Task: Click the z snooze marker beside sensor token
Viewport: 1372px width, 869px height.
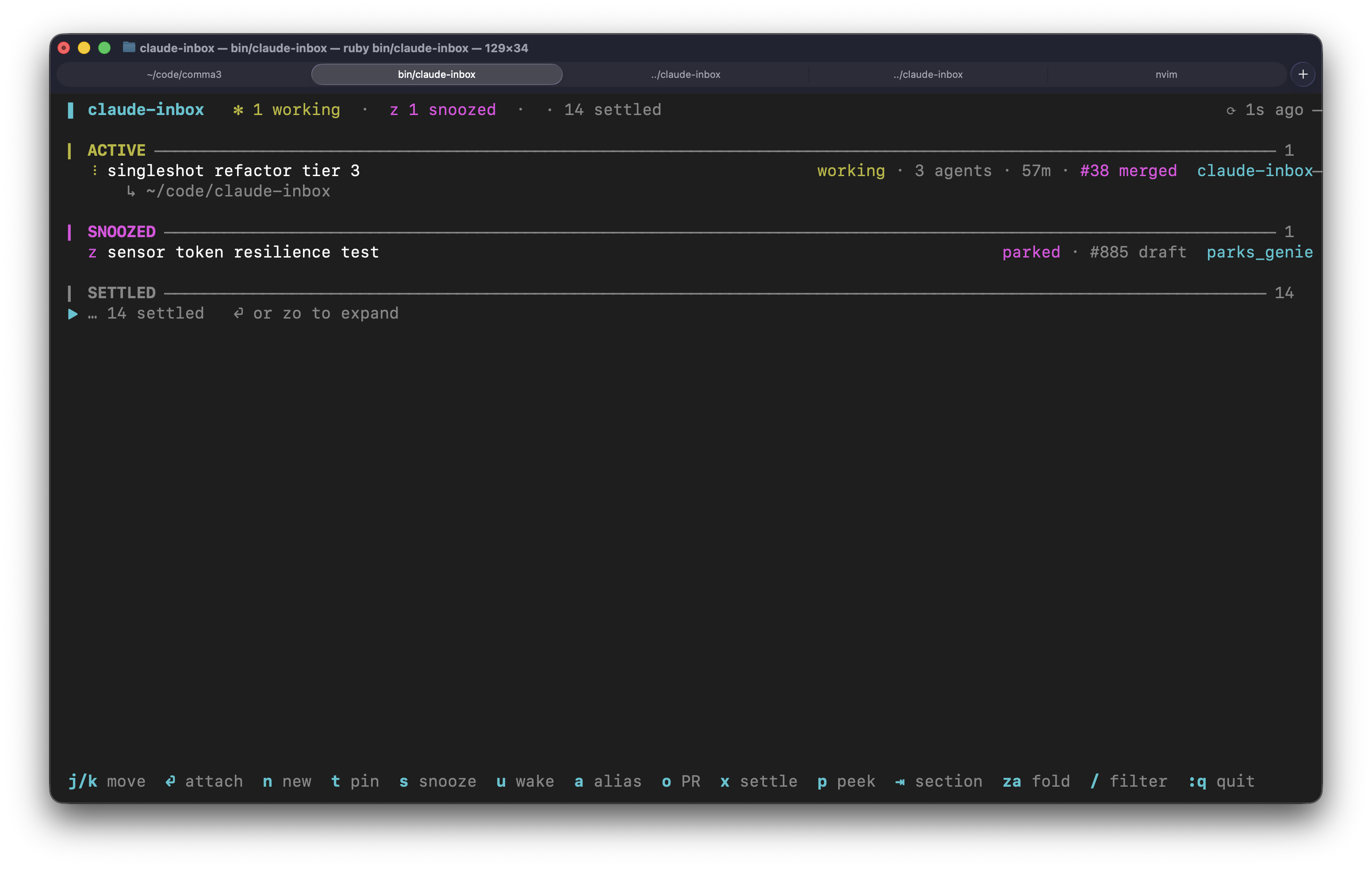Action: click(92, 253)
